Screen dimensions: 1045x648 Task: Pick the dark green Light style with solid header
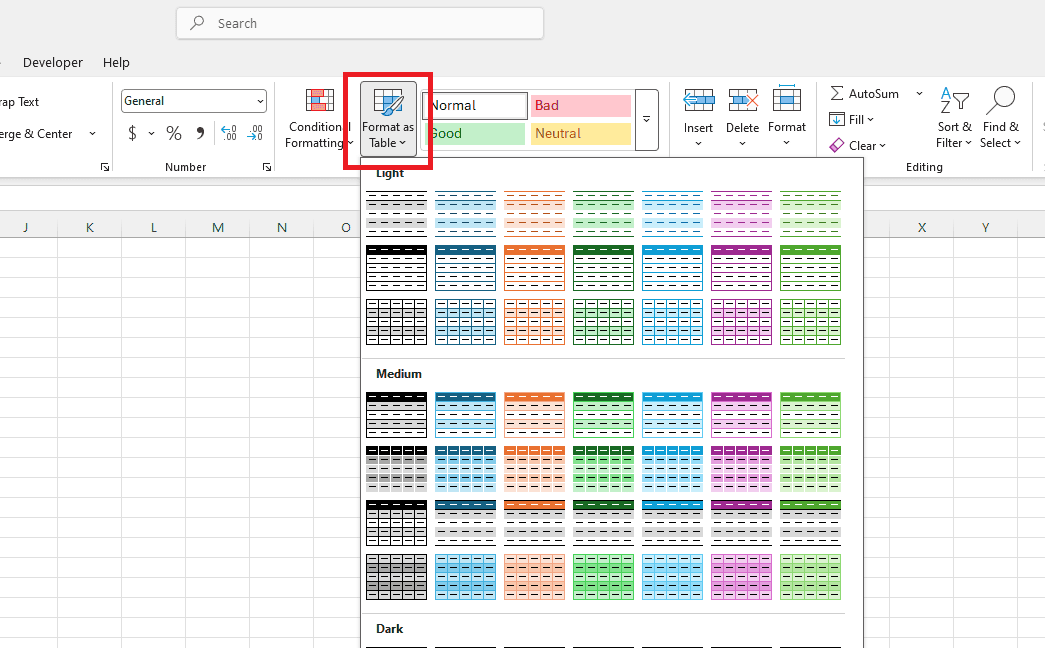pyautogui.click(x=603, y=268)
